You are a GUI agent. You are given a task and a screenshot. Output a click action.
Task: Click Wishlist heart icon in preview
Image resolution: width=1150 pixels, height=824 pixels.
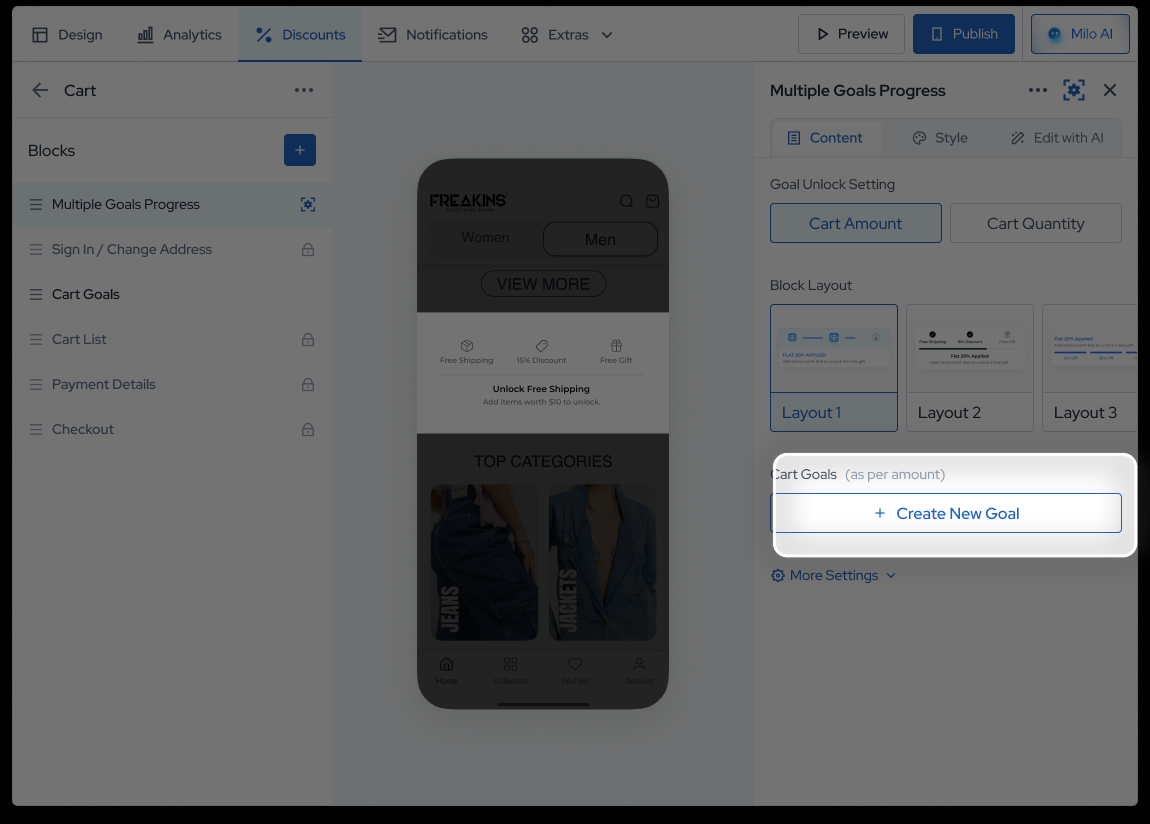pyautogui.click(x=575, y=663)
